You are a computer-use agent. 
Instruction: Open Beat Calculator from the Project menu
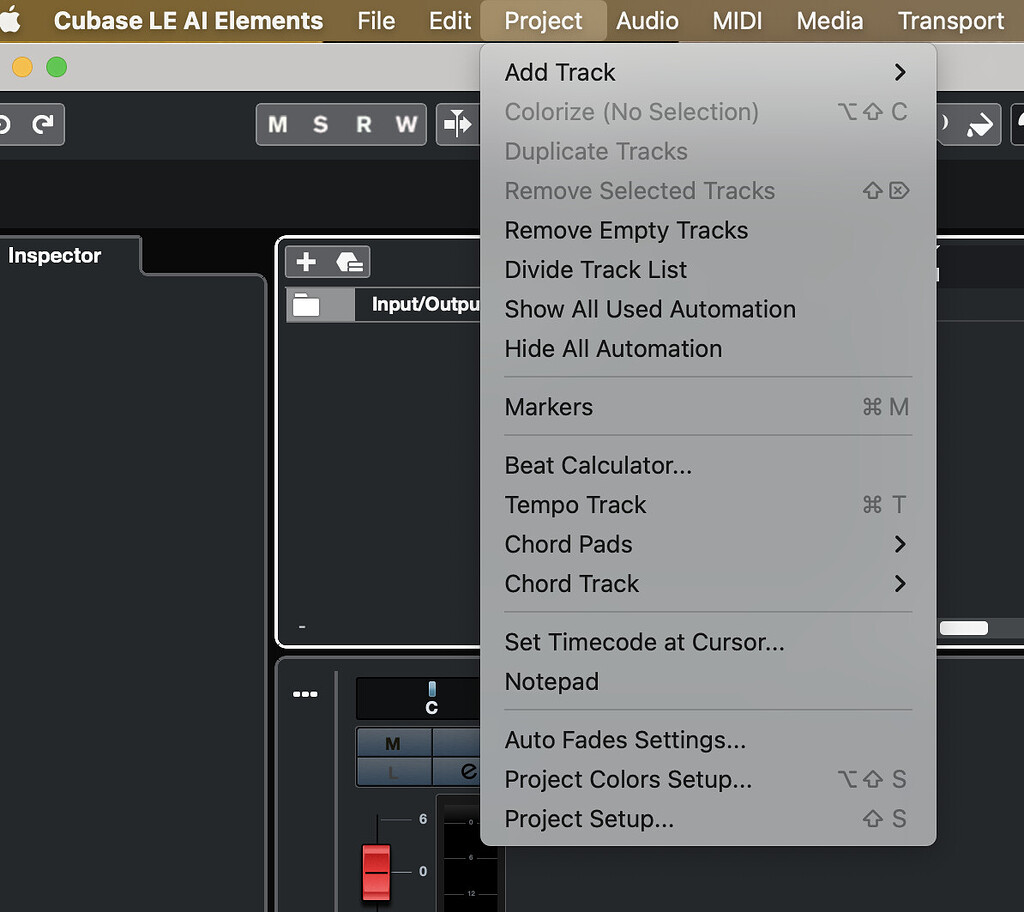pos(597,465)
